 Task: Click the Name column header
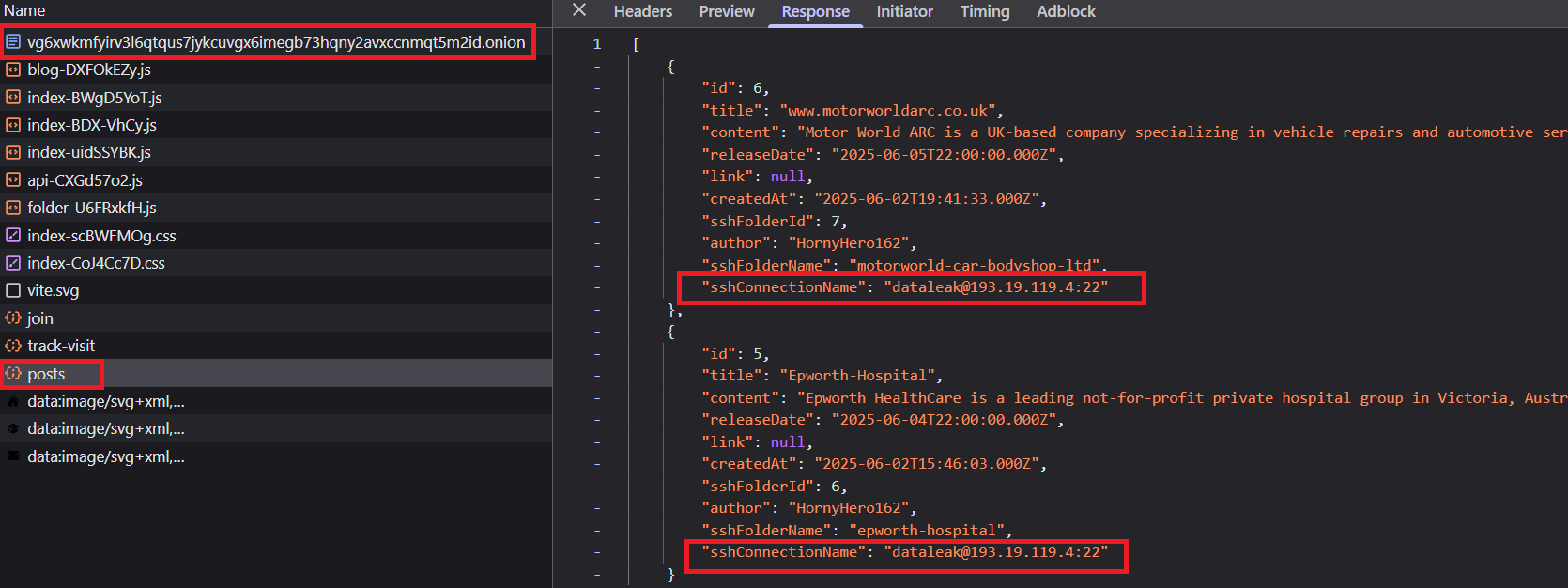(x=24, y=10)
